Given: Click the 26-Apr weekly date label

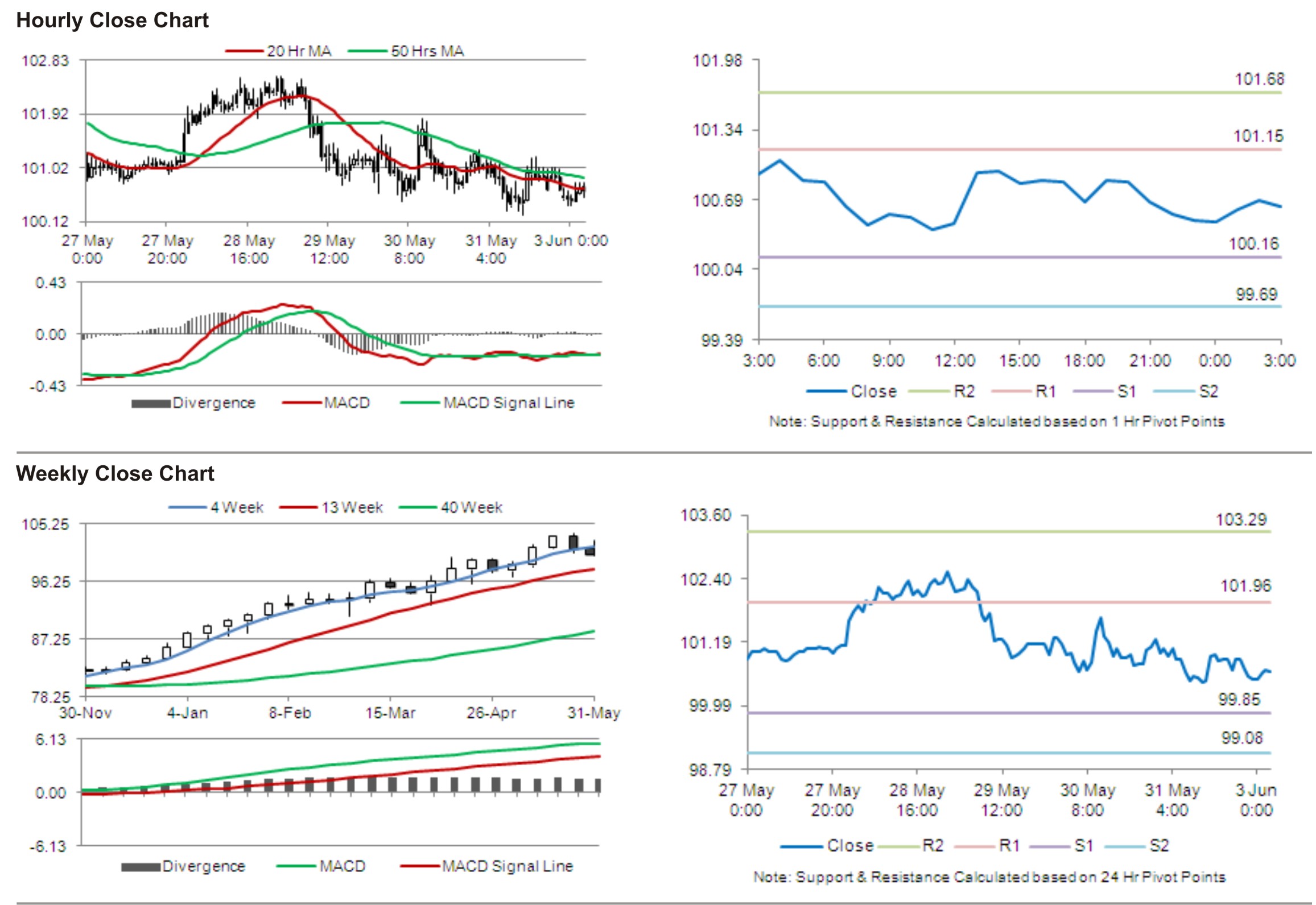Looking at the screenshot, I should pyautogui.click(x=492, y=713).
